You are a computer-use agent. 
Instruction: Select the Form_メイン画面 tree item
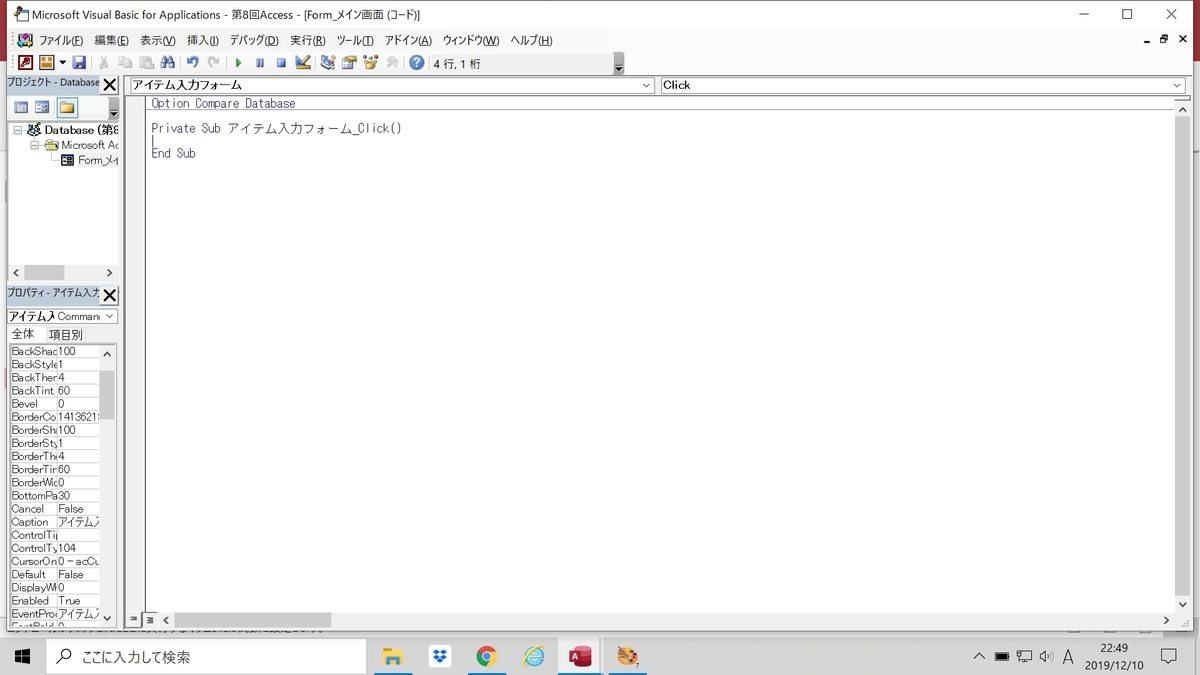point(89,160)
